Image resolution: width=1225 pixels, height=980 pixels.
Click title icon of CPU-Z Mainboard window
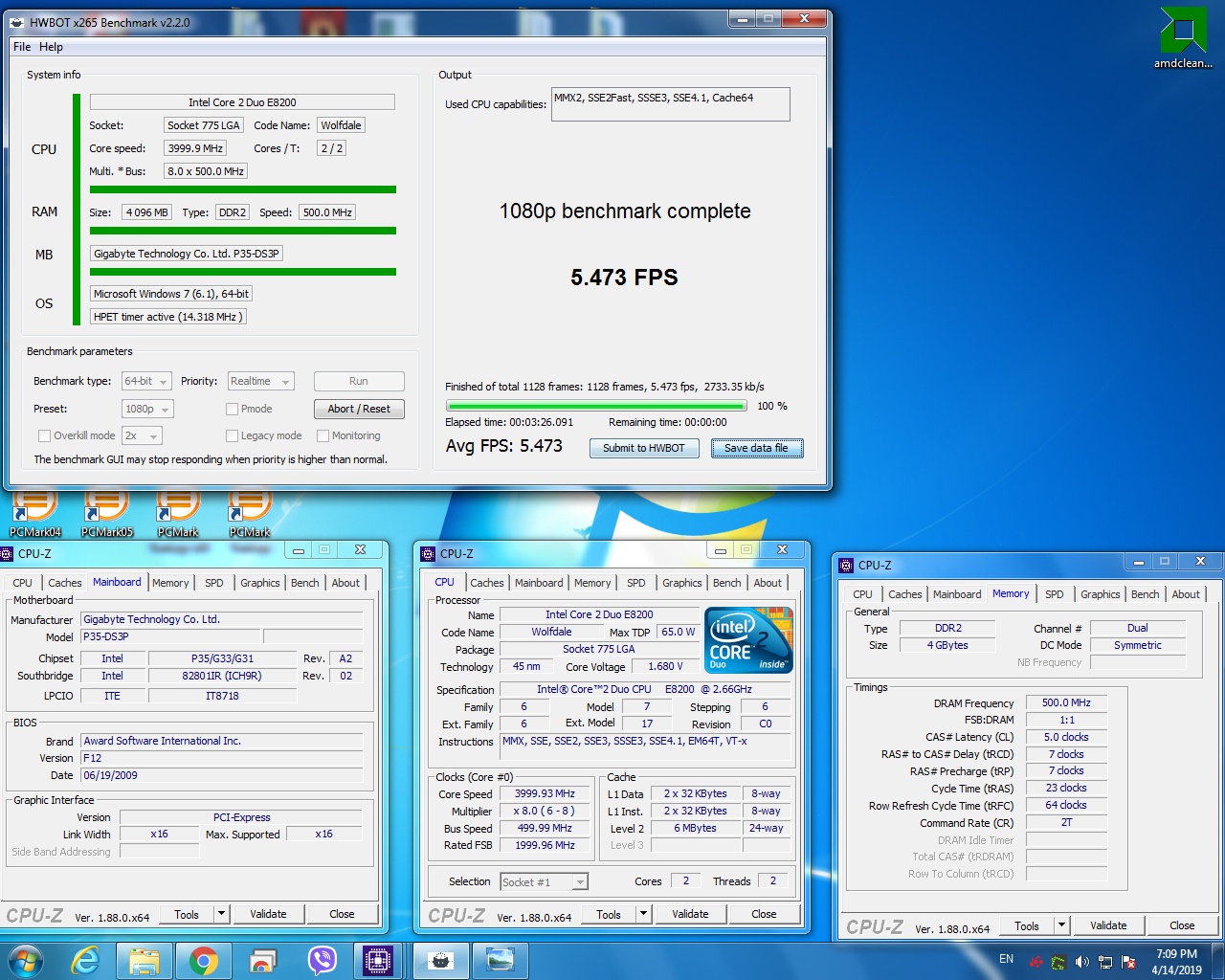[8, 553]
